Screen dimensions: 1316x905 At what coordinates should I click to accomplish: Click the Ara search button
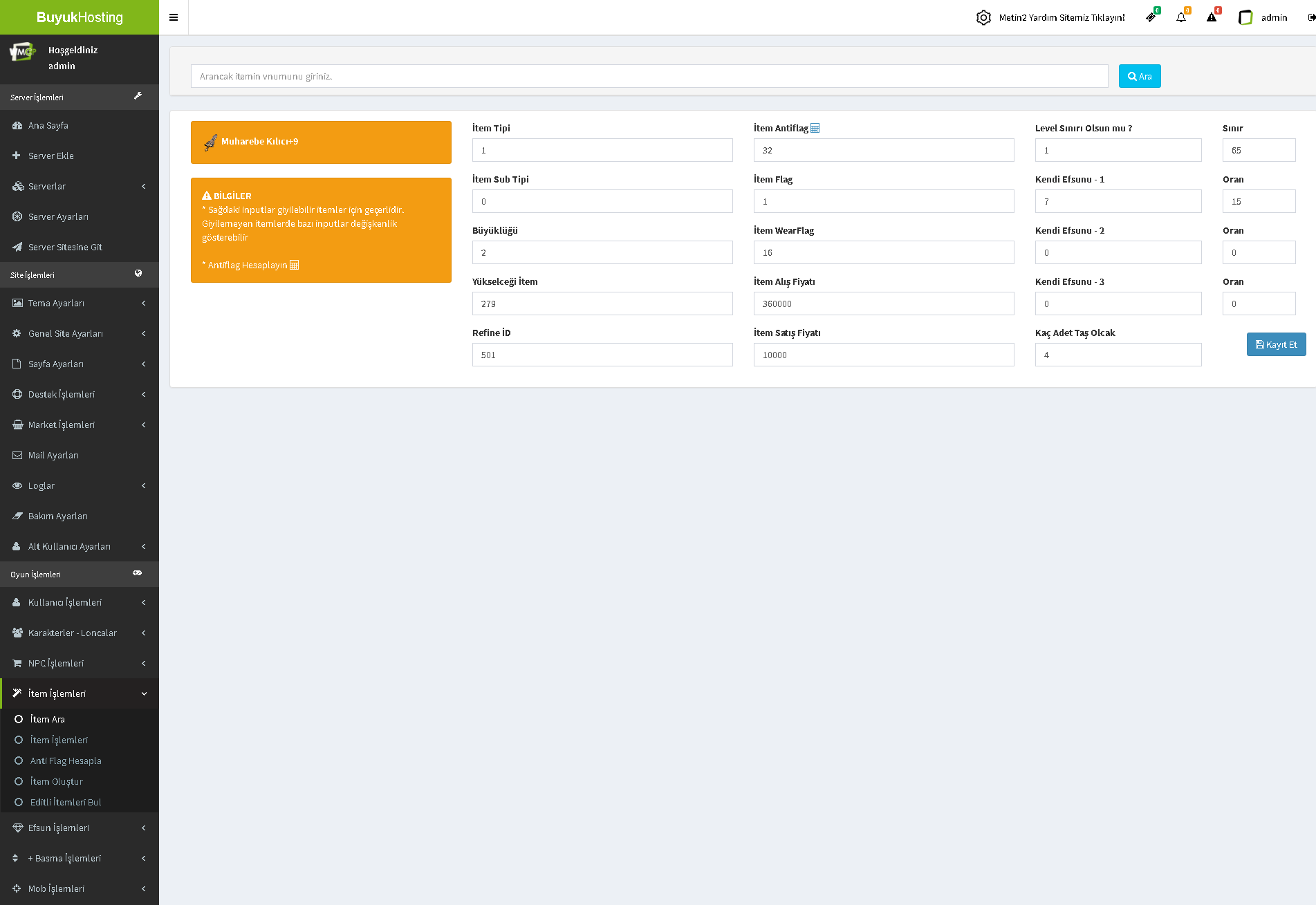1139,76
